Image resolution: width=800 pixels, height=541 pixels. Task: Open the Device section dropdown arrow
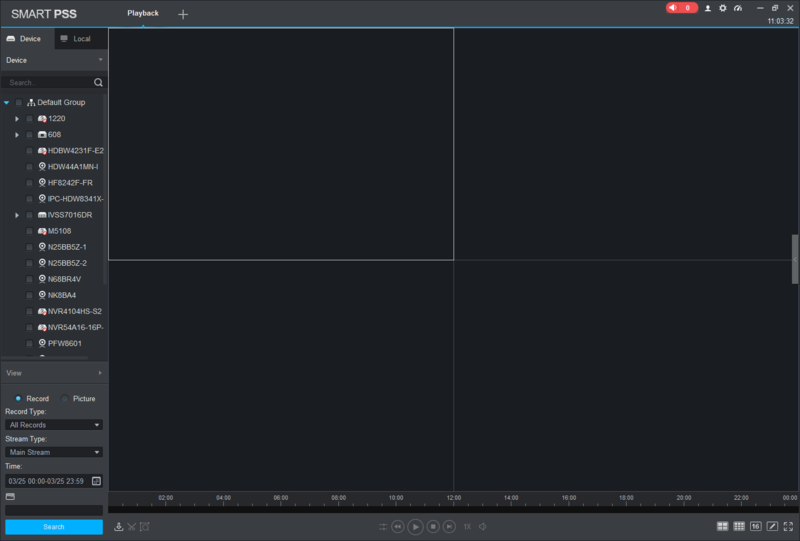100,60
